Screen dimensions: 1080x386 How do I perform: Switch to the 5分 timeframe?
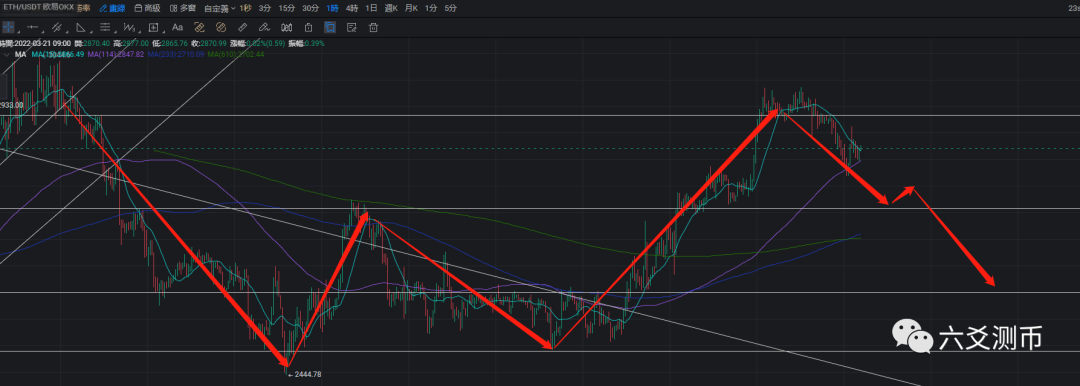pyautogui.click(x=450, y=8)
